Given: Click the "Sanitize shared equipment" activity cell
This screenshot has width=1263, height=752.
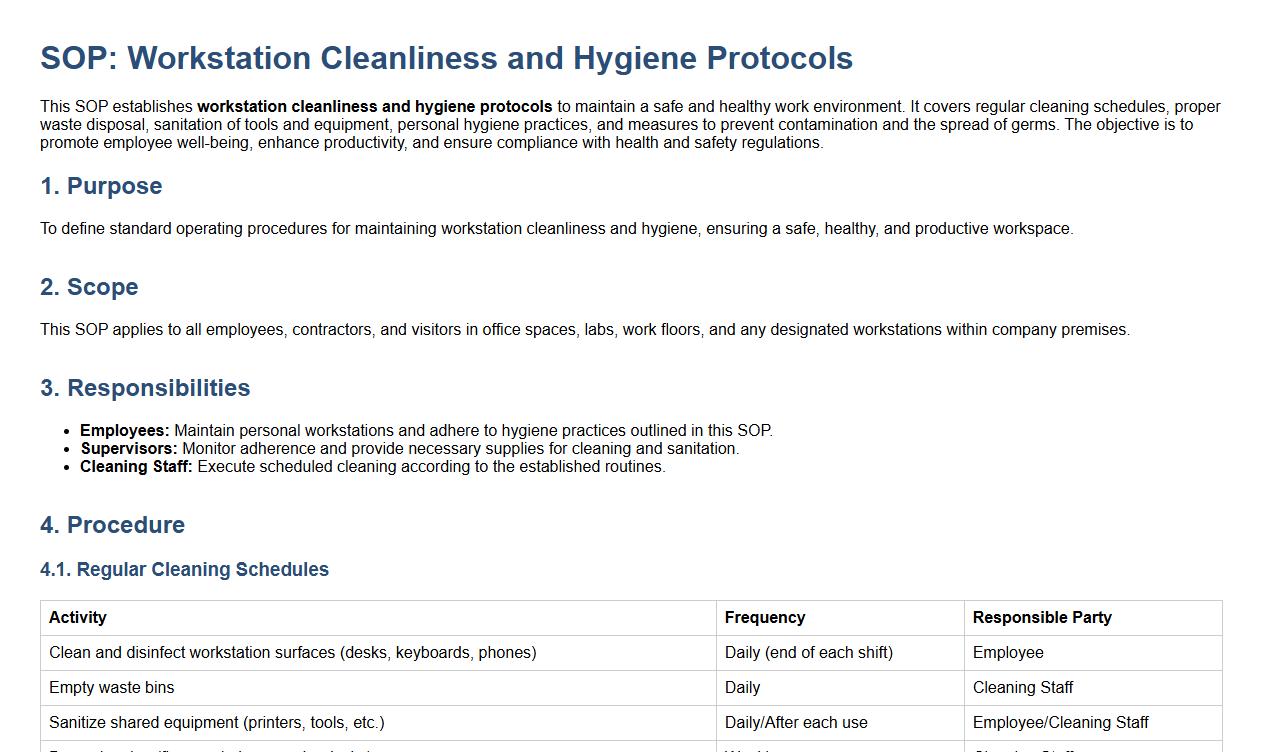Looking at the screenshot, I should (x=216, y=723).
